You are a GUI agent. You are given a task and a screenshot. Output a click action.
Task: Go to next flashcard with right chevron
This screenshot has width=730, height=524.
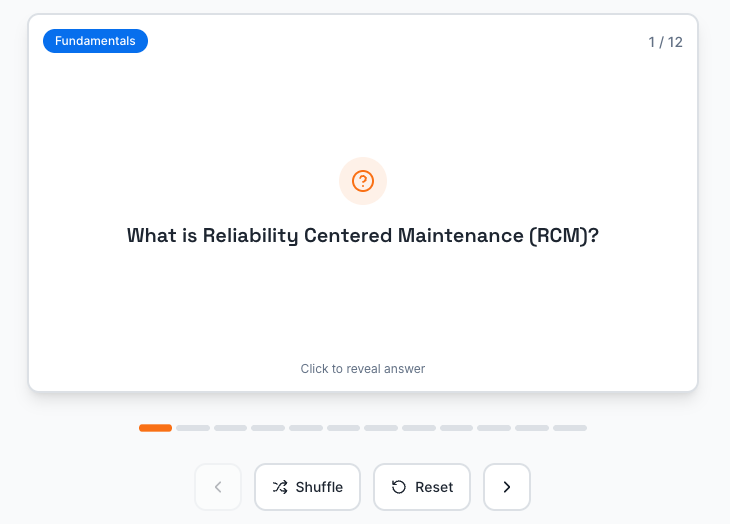pos(506,487)
